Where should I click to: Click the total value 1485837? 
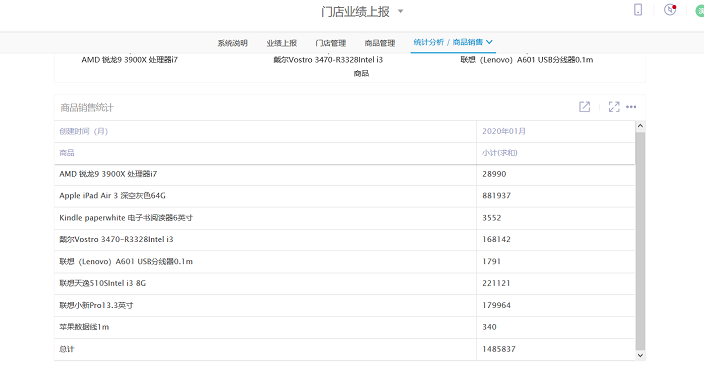coord(498,349)
